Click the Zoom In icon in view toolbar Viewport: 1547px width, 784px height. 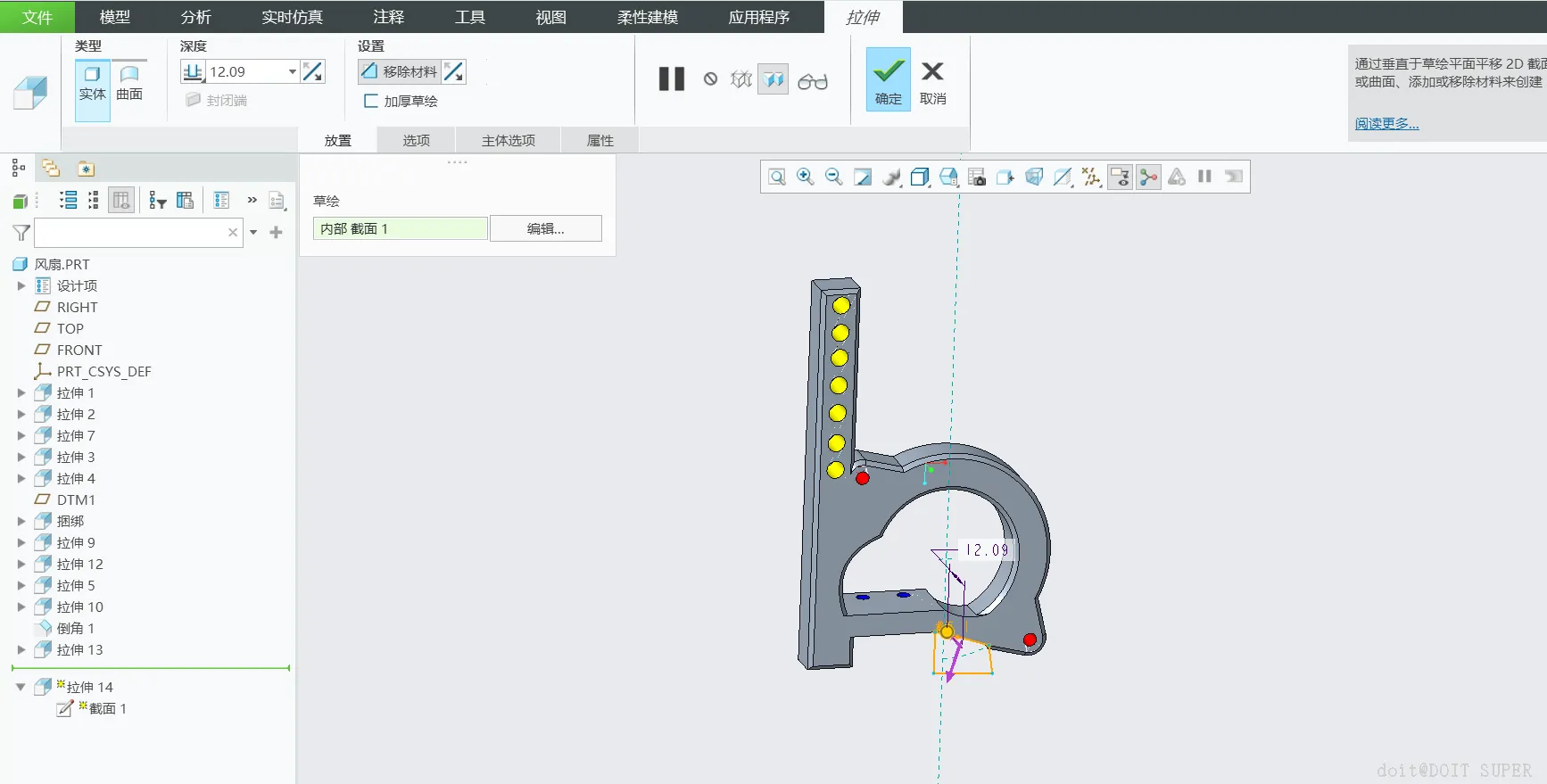pos(805,177)
